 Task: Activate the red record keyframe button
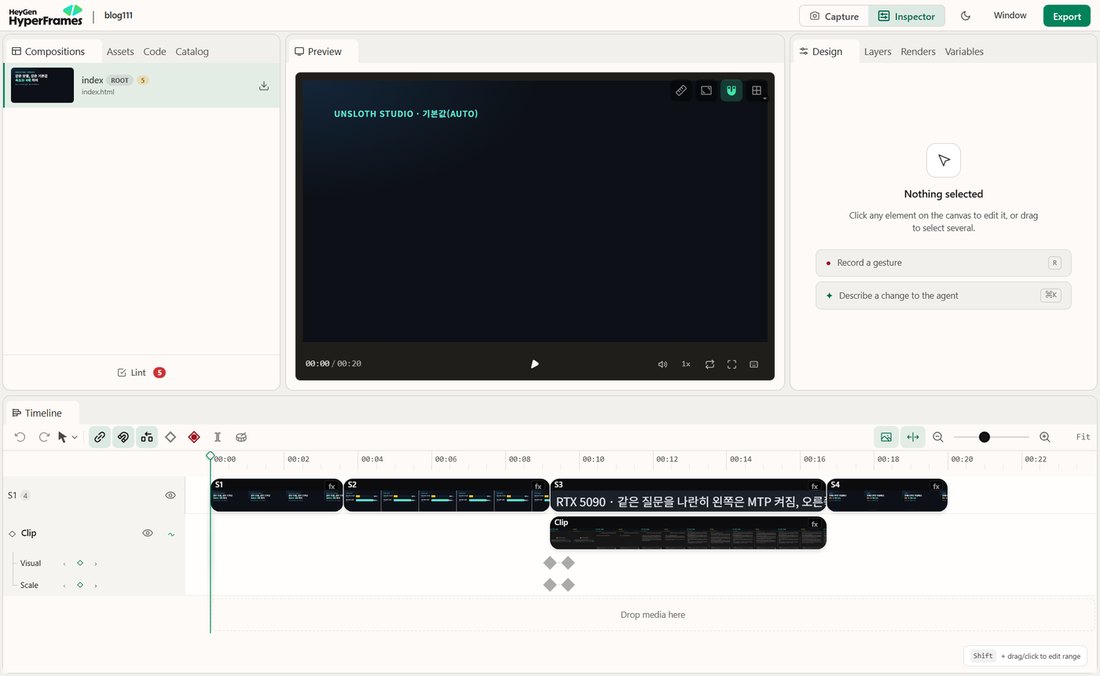(194, 437)
